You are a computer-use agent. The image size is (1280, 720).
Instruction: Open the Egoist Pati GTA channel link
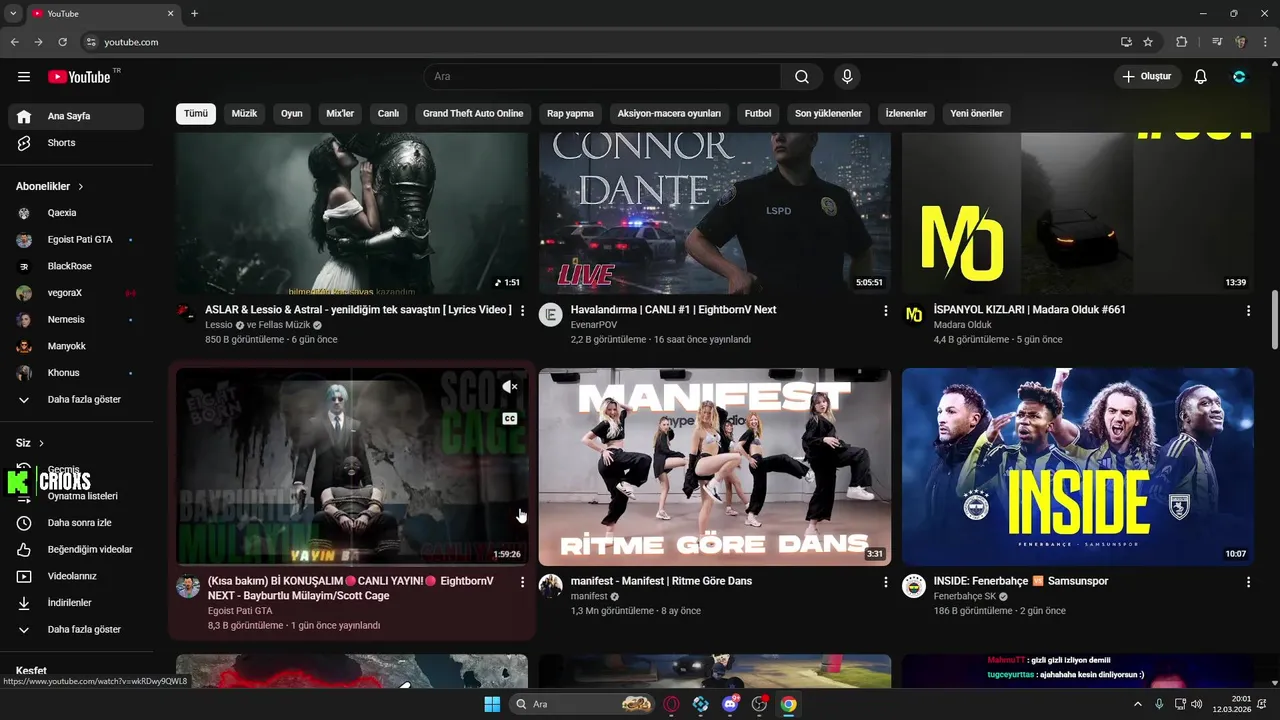(240, 611)
